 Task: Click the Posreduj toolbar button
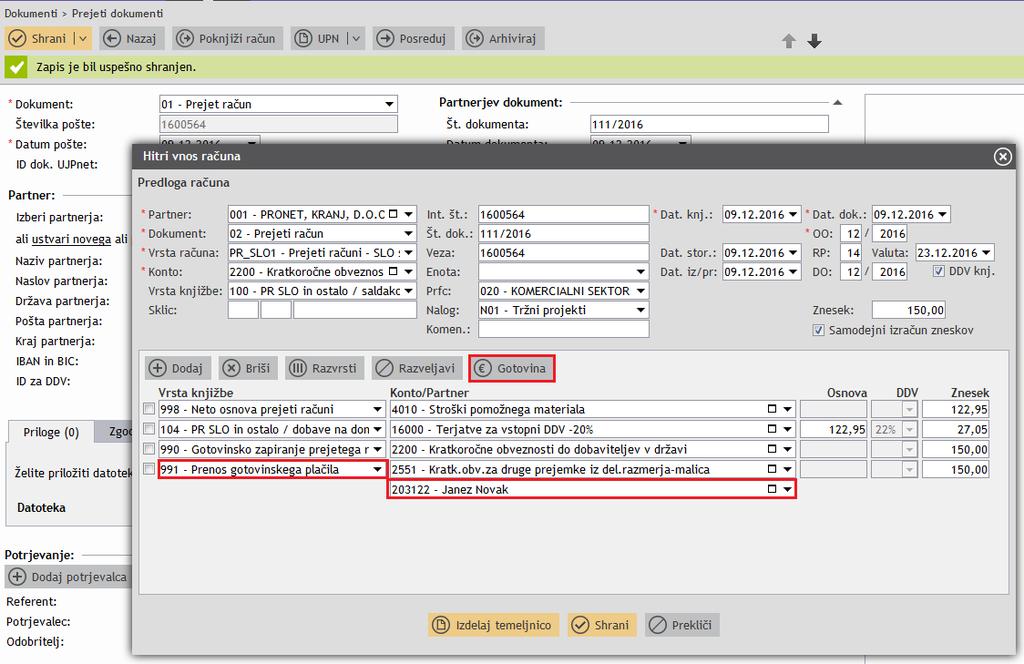[x=413, y=39]
